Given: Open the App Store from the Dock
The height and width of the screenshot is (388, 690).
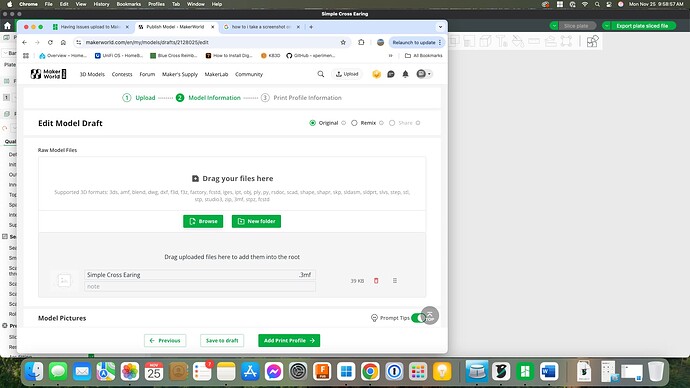Looking at the screenshot, I should pyautogui.click(x=250, y=372).
